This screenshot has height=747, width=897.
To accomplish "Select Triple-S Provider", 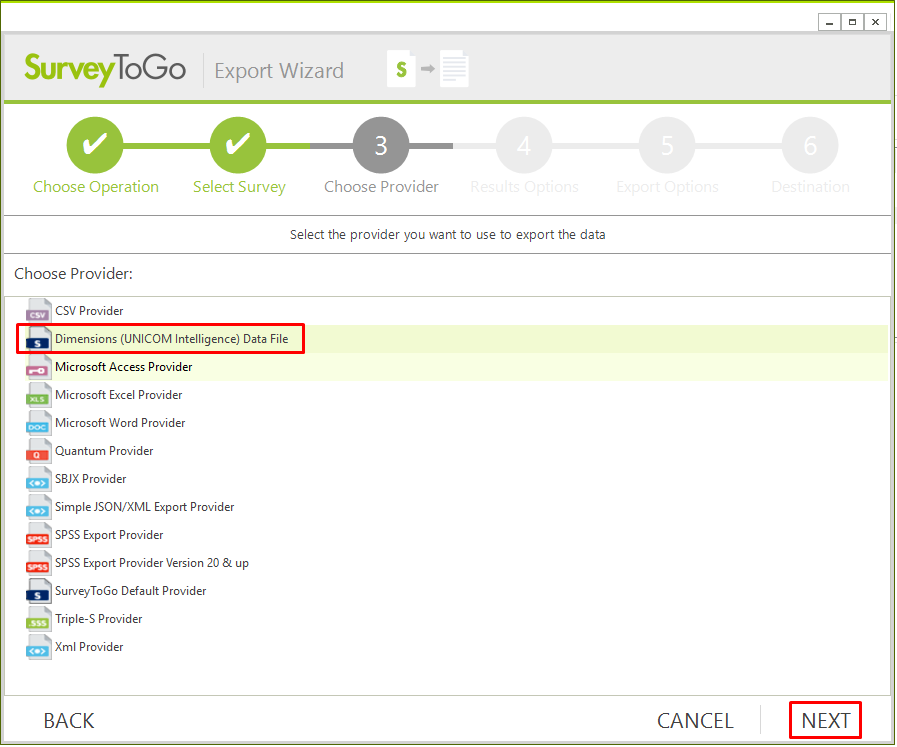I will [x=98, y=619].
